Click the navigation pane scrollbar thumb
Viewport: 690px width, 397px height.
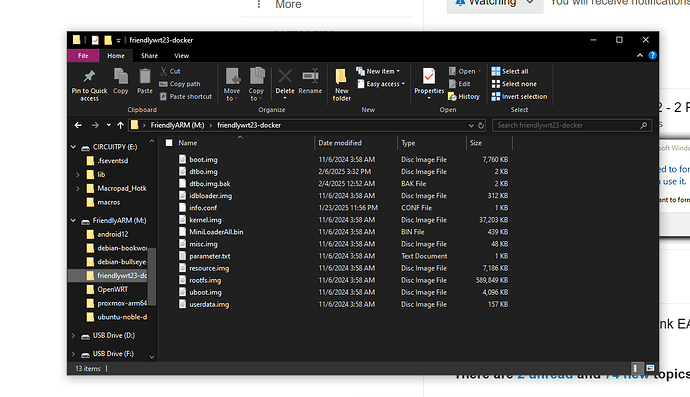click(x=152, y=276)
